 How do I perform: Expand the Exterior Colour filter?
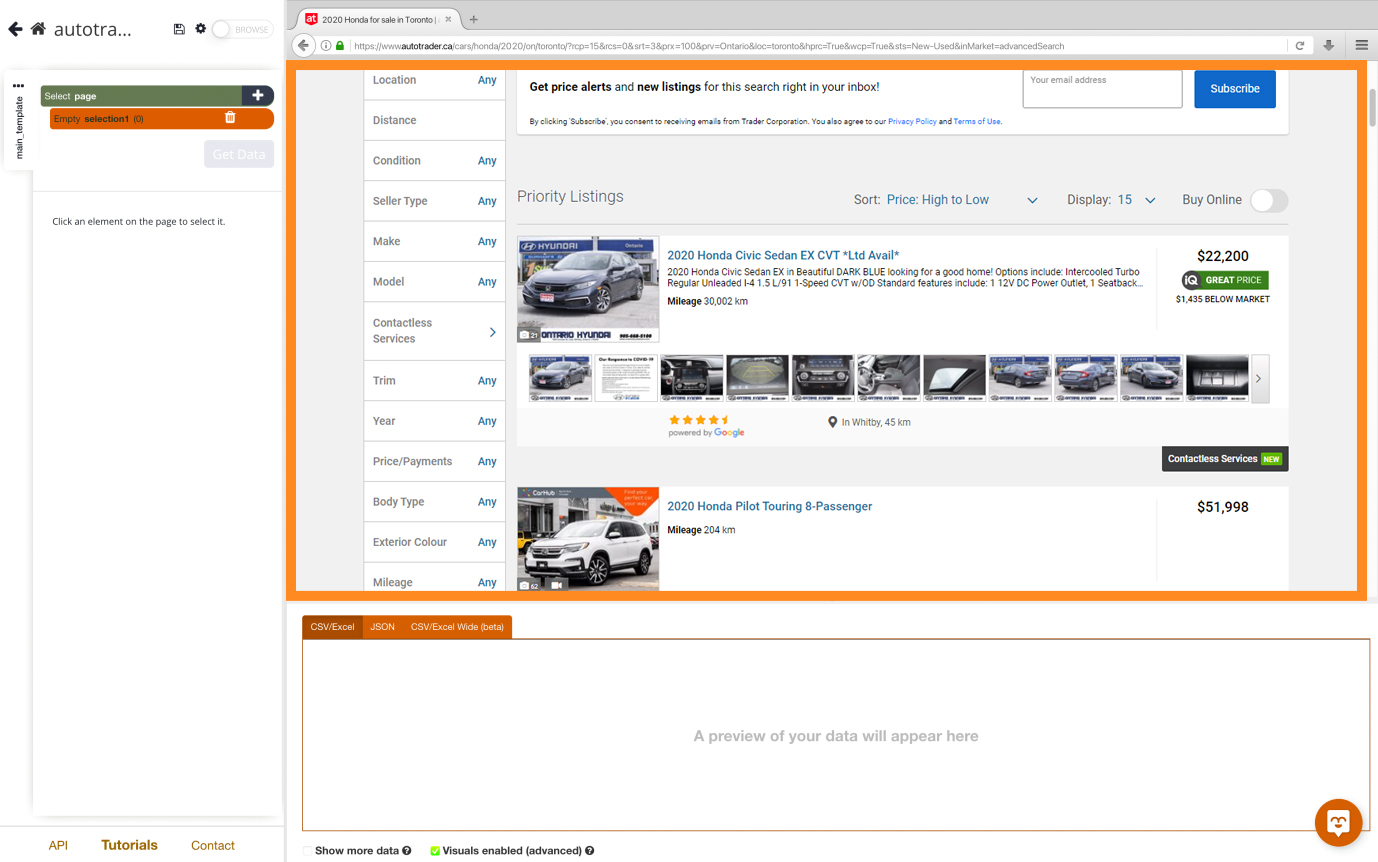click(434, 542)
